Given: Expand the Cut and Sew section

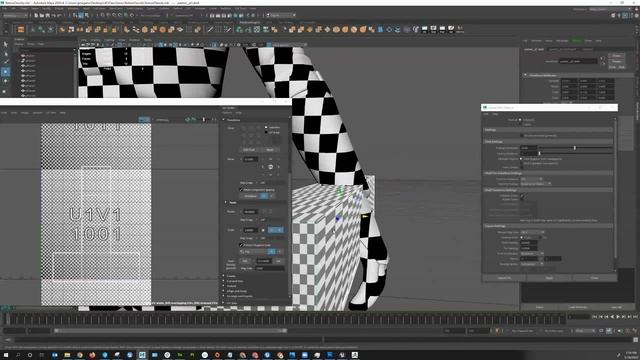Looking at the screenshot, I should [x=224, y=281].
